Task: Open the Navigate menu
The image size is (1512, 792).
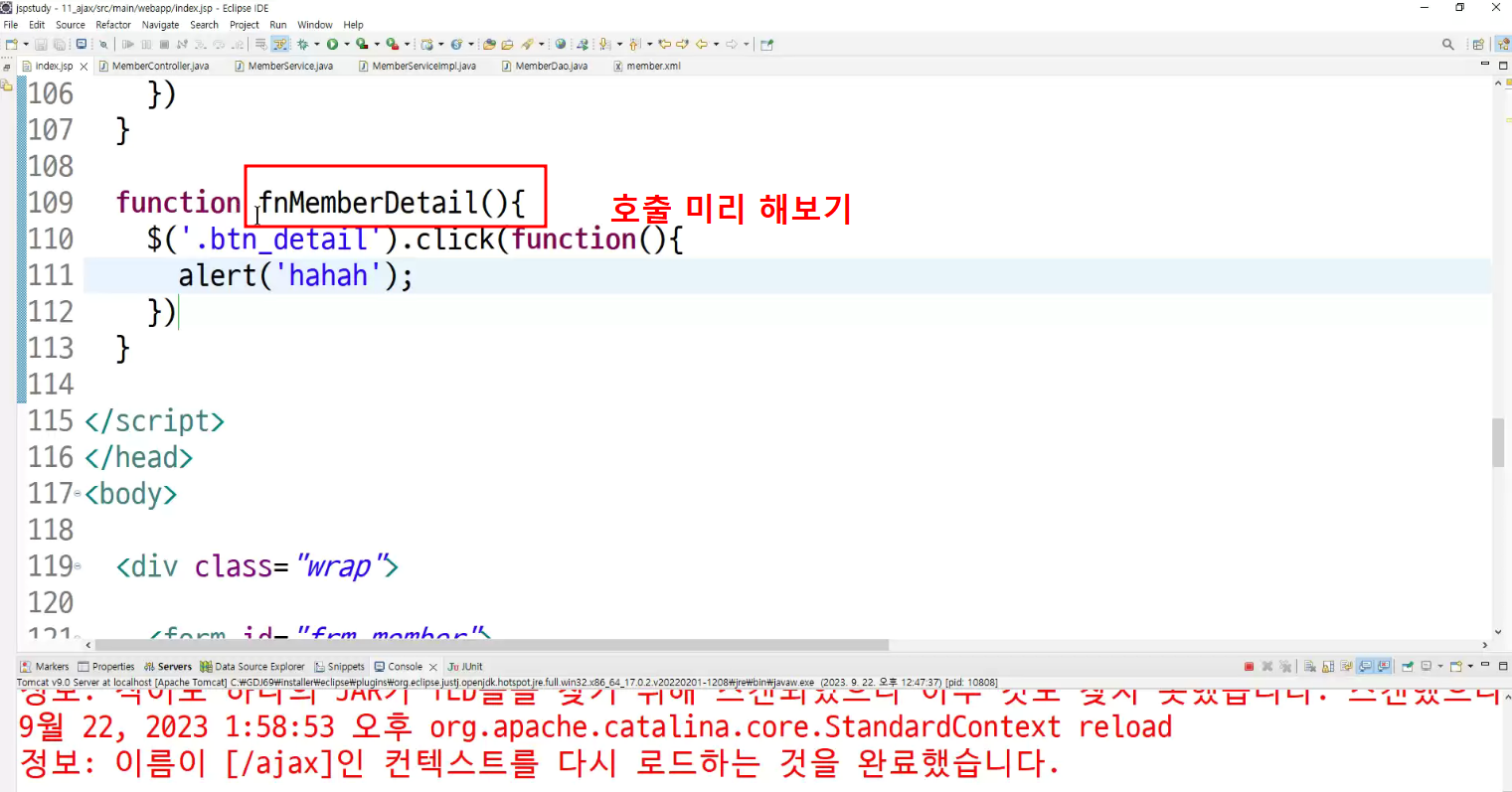Action: tap(161, 25)
